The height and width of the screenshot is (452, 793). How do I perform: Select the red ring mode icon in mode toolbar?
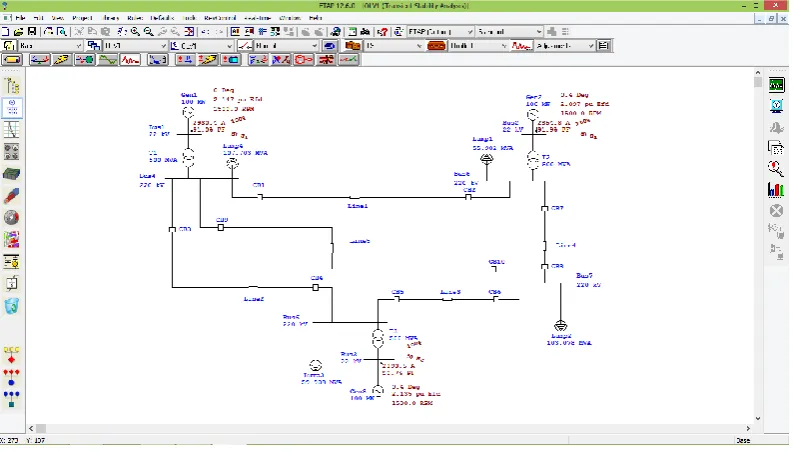[303, 60]
